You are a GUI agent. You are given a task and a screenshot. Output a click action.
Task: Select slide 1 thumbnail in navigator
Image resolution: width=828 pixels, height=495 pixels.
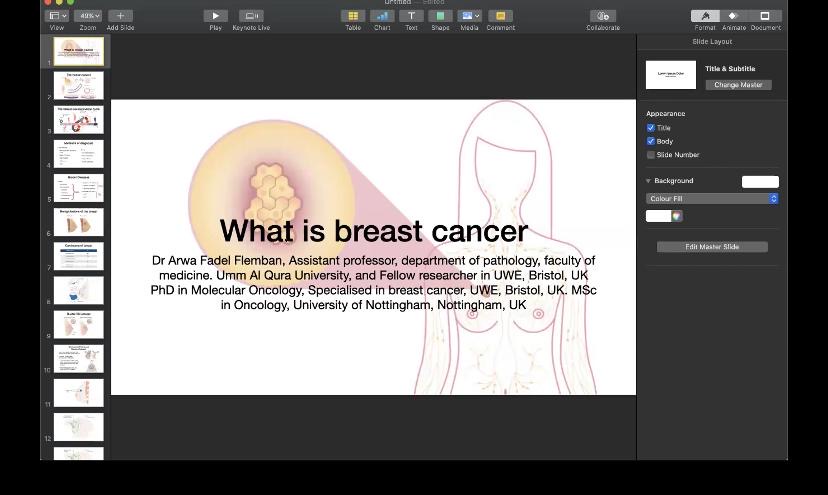click(x=79, y=51)
